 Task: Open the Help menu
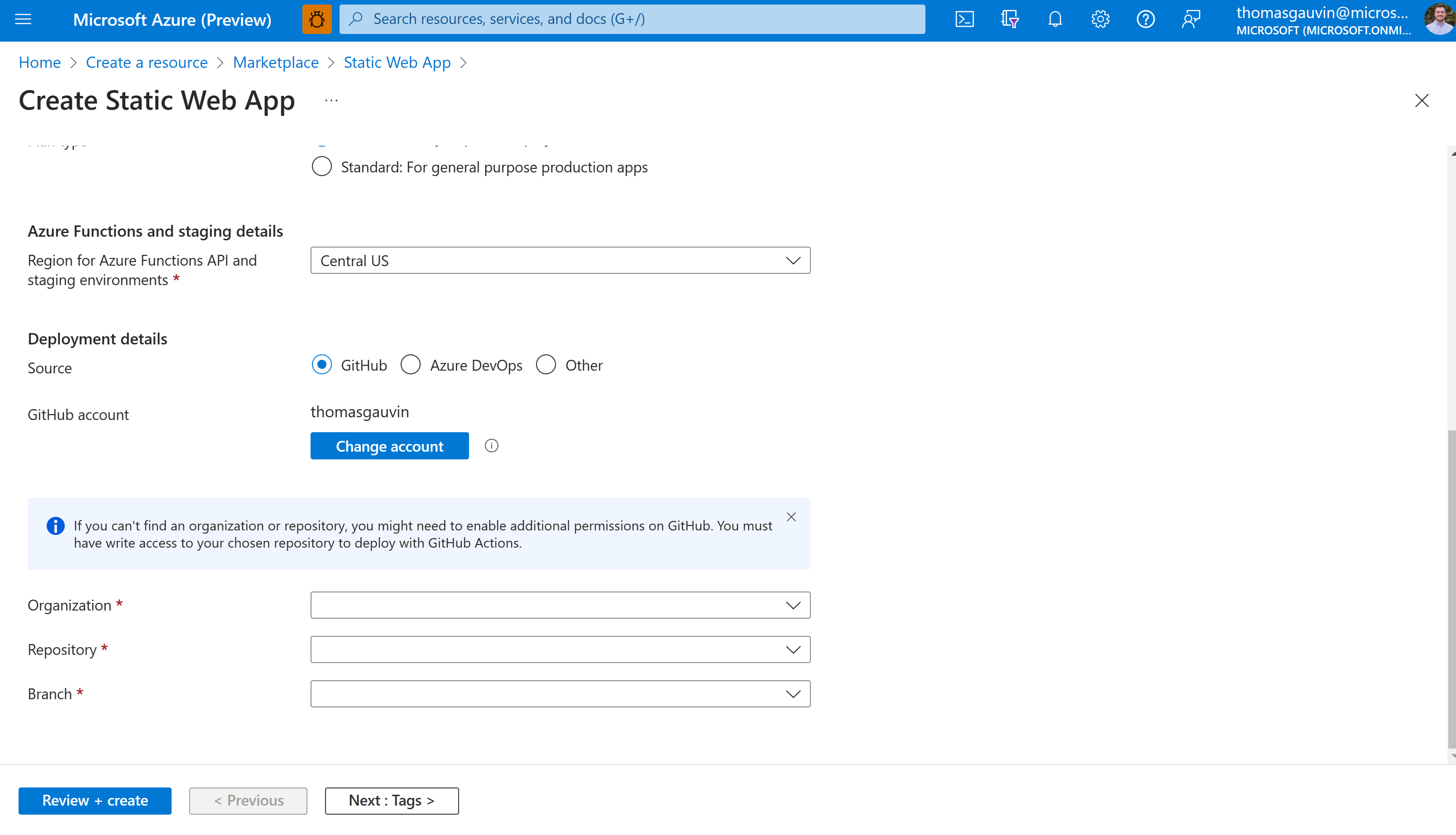(1145, 19)
